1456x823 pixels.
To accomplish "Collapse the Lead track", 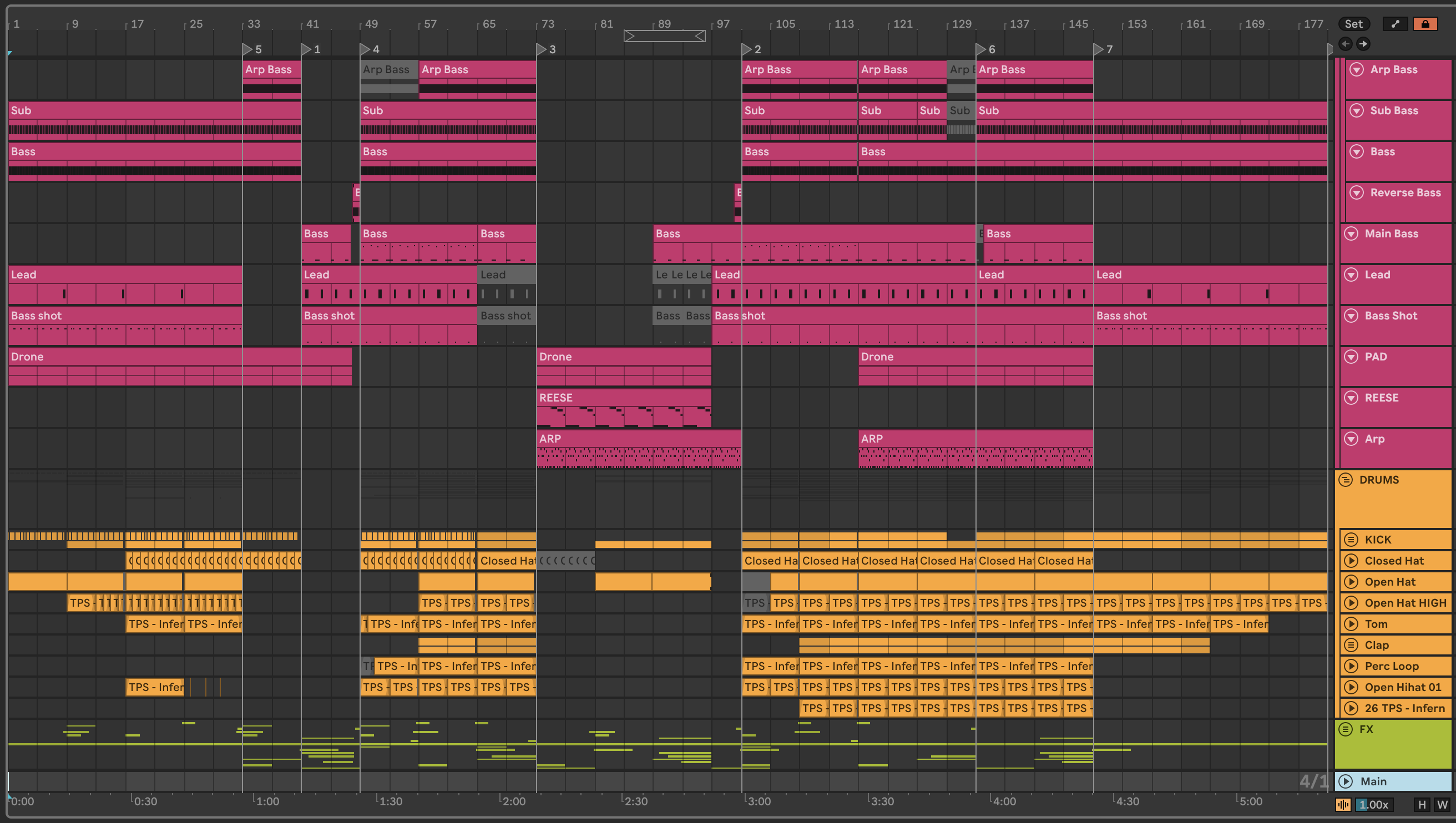I will tap(1351, 275).
